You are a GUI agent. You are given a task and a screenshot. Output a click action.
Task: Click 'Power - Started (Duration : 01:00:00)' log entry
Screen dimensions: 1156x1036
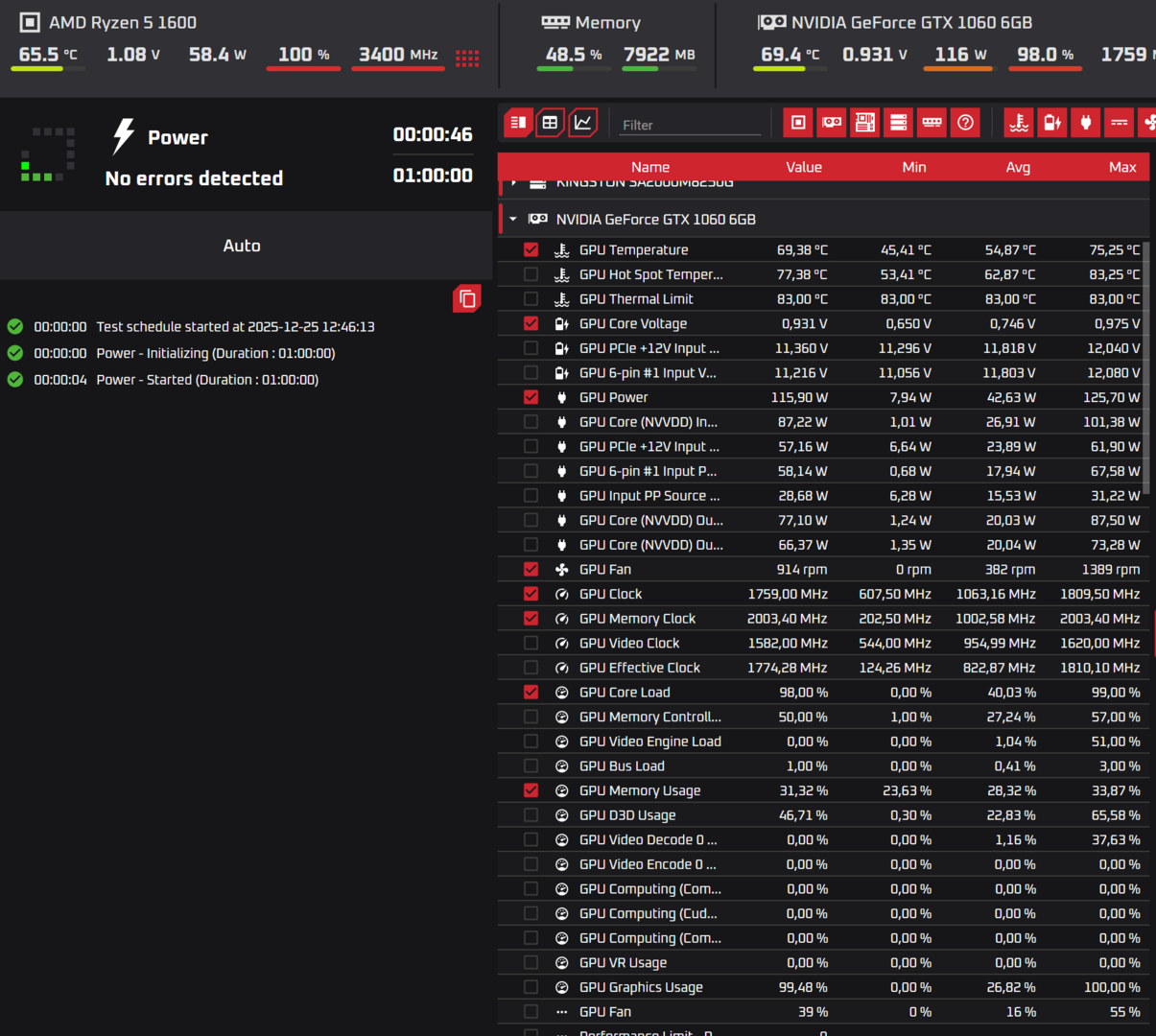tap(207, 380)
